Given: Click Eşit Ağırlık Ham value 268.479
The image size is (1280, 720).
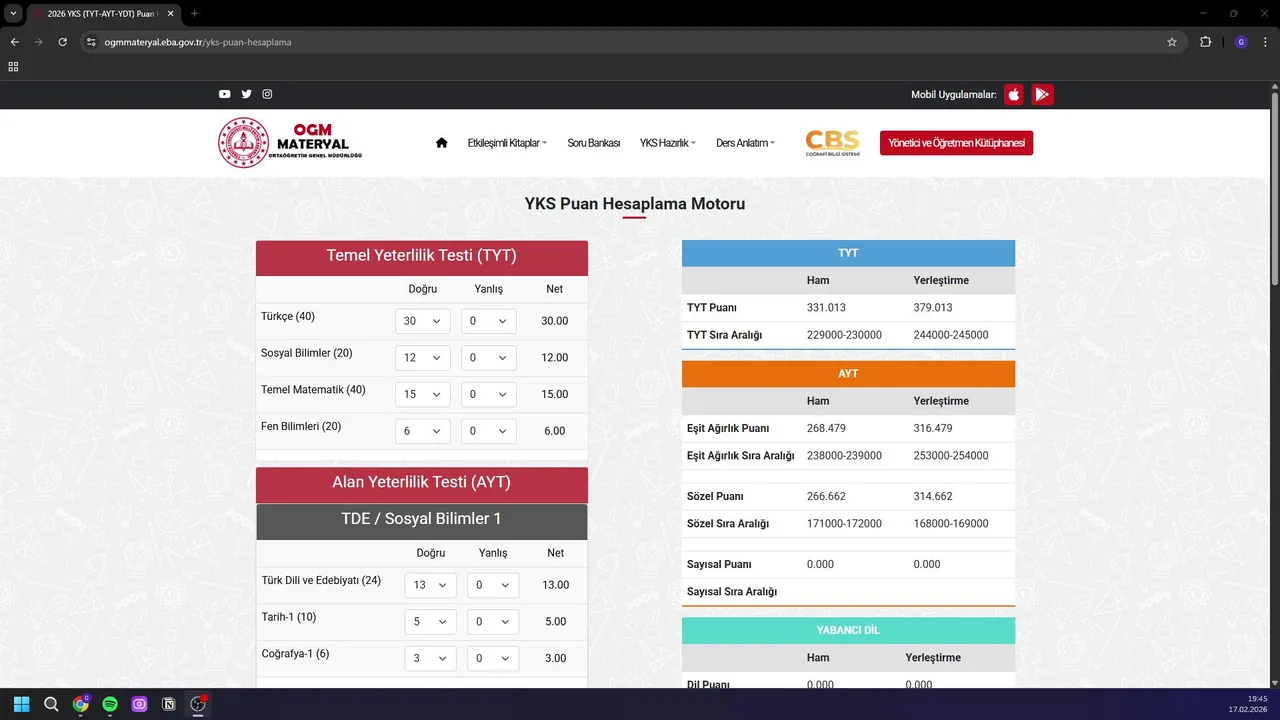Looking at the screenshot, I should 826,428.
